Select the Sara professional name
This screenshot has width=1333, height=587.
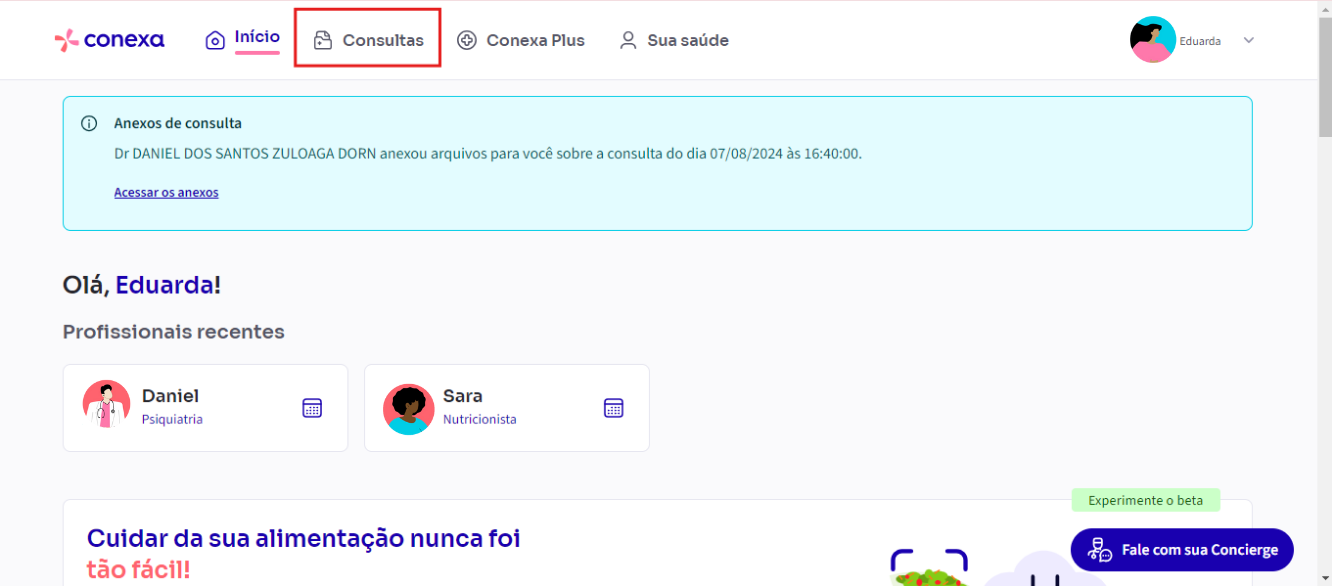(x=463, y=396)
